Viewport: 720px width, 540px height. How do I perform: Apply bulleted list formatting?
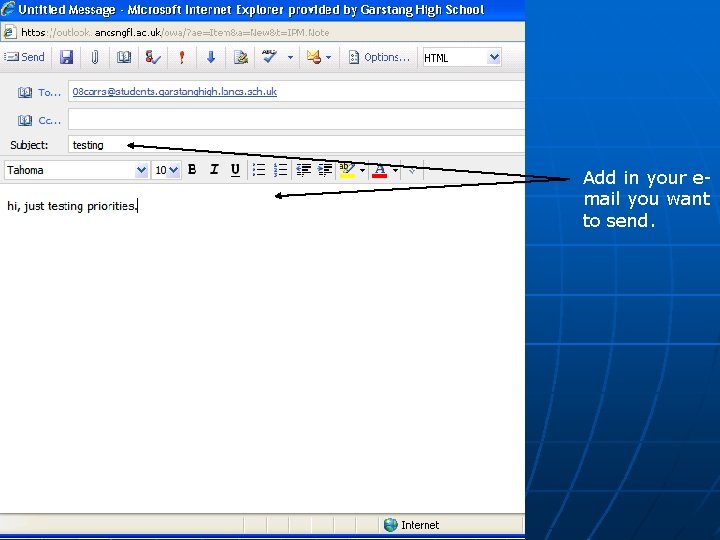(x=259, y=170)
